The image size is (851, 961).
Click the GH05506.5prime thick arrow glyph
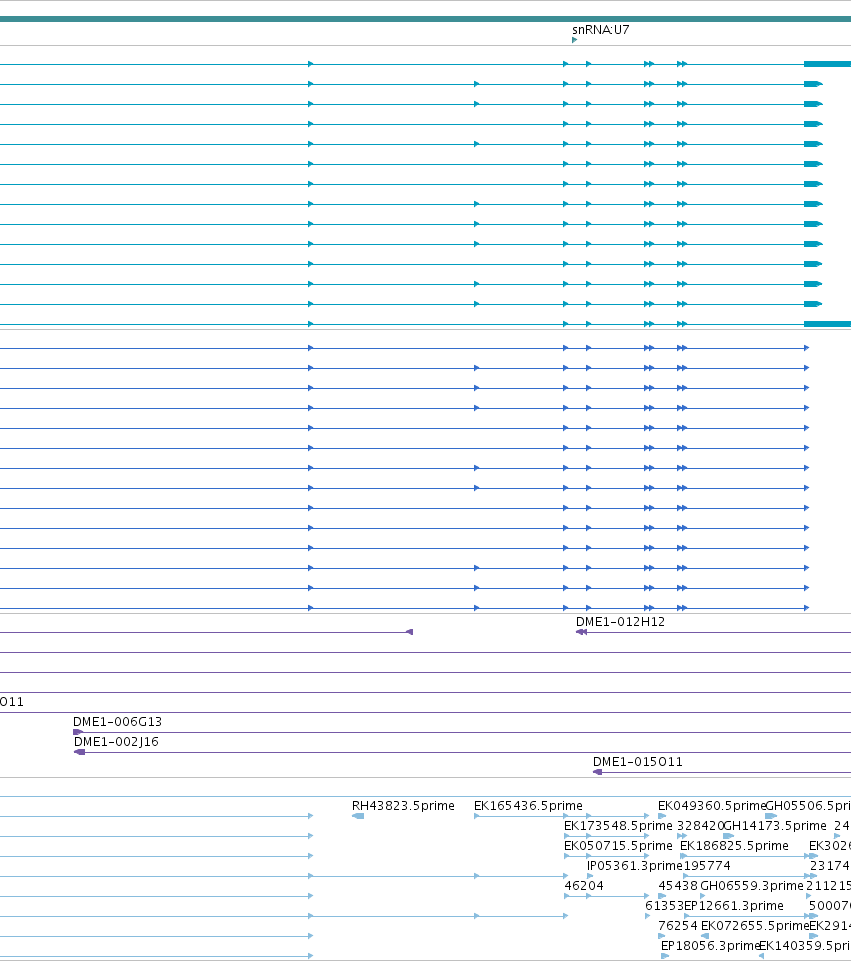pos(771,816)
